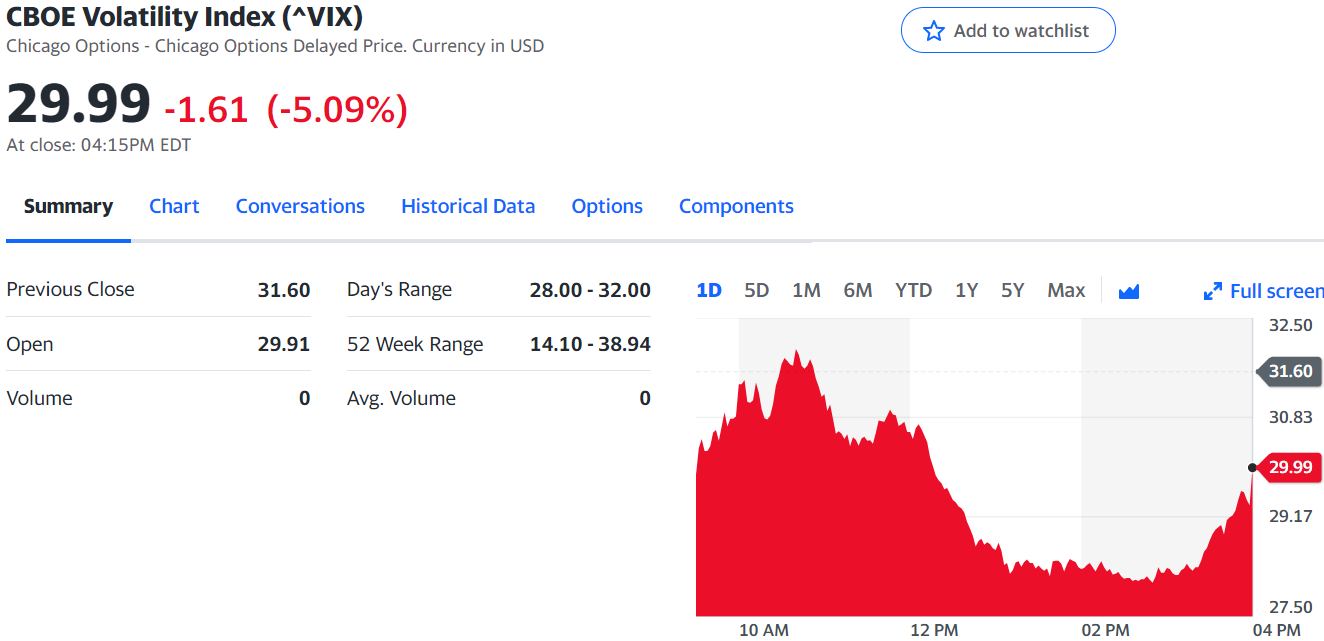Select the 1M chart range
This screenshot has height=641, width=1324.
pyautogui.click(x=806, y=290)
